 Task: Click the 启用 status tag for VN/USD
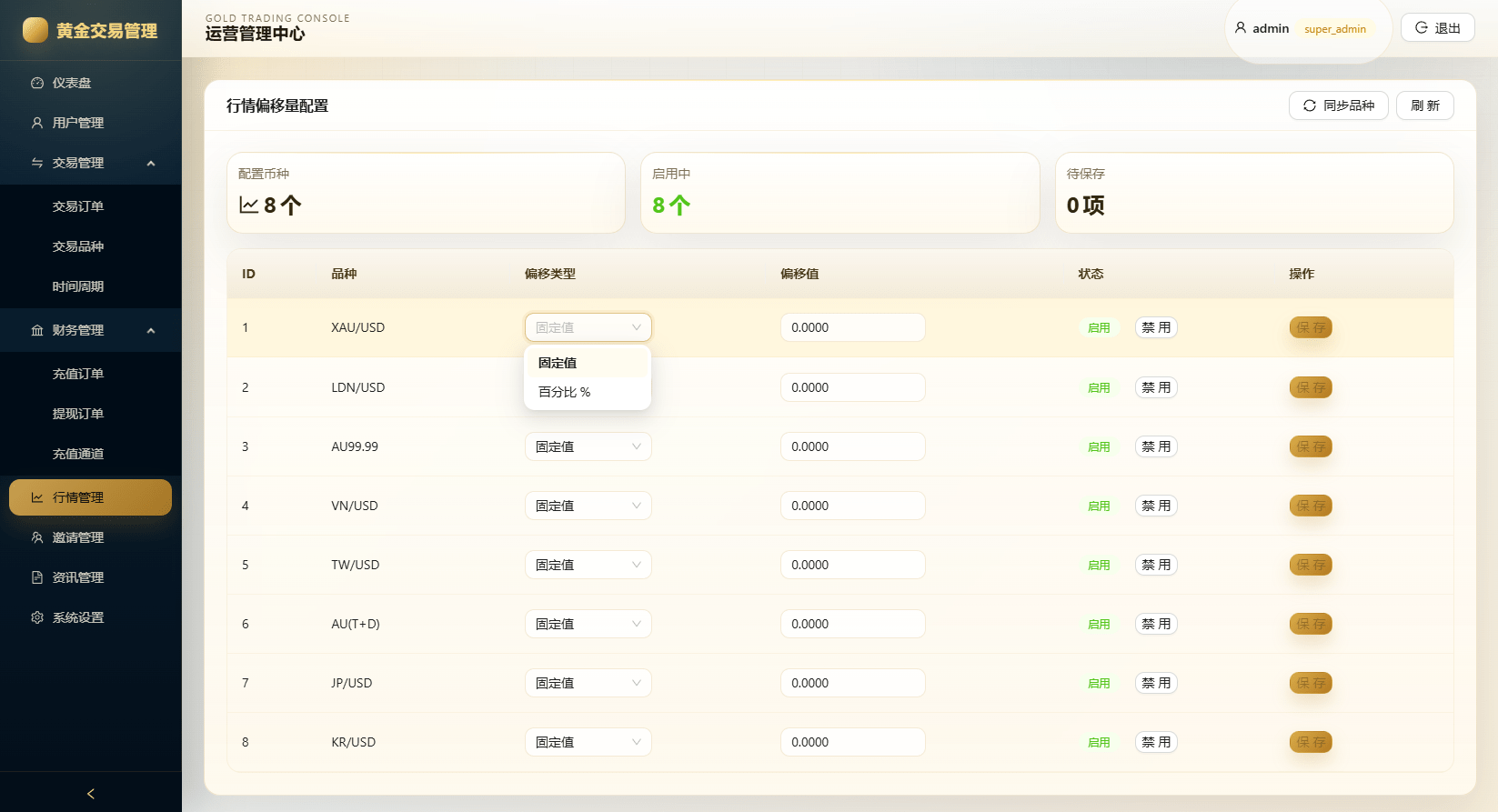point(1099,506)
